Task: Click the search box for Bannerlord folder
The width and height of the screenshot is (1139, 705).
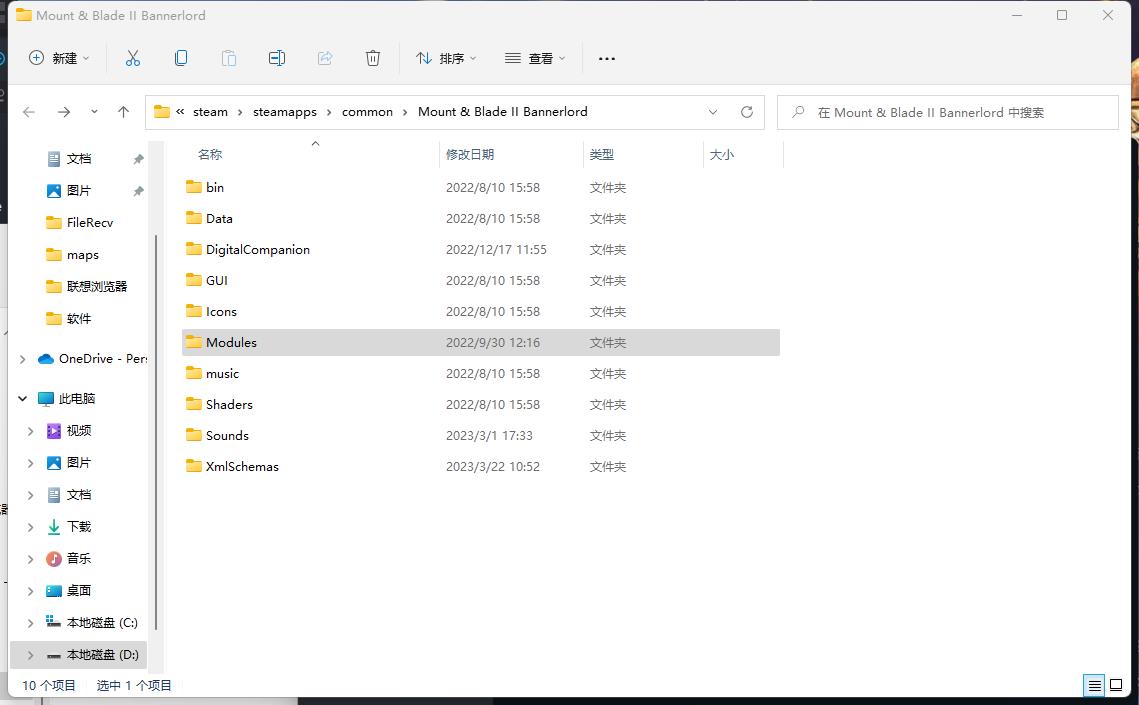Action: click(948, 113)
